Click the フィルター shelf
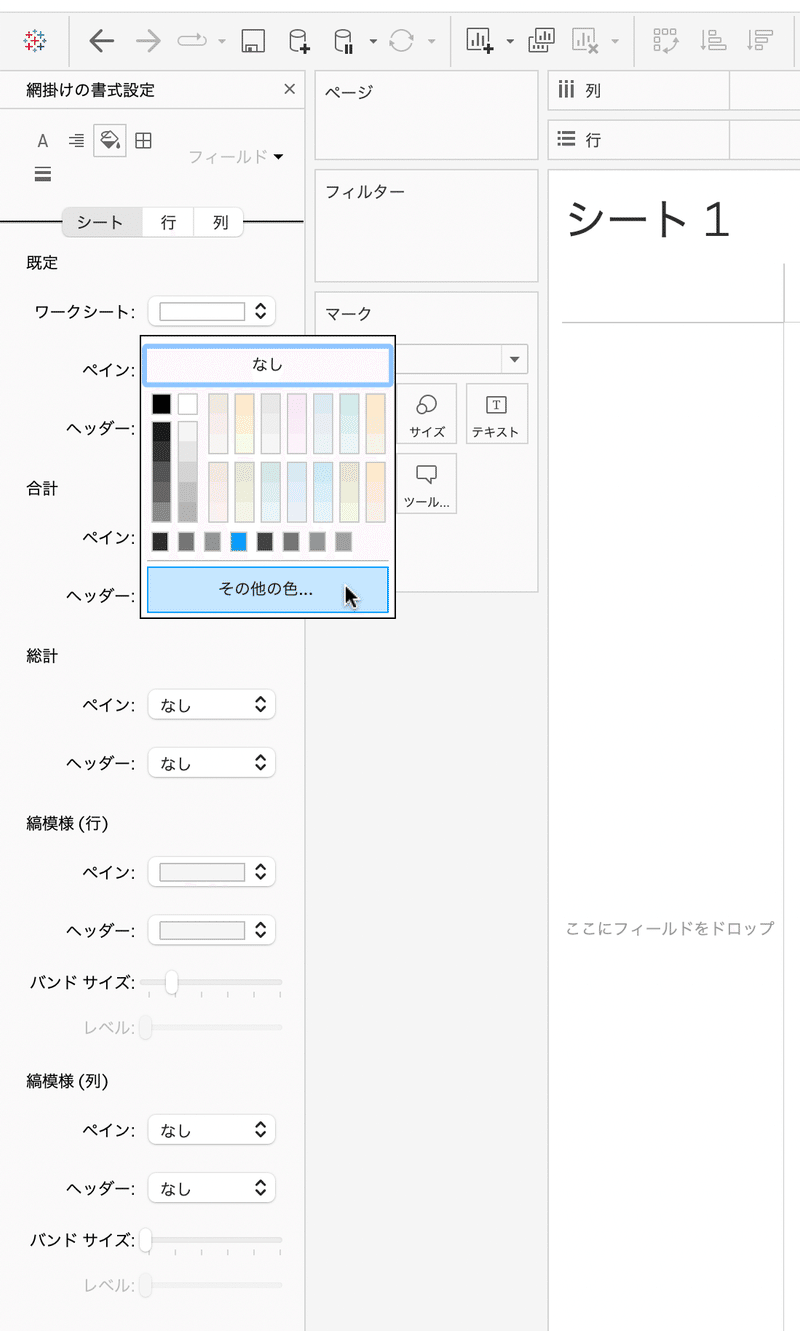 pyautogui.click(x=427, y=226)
